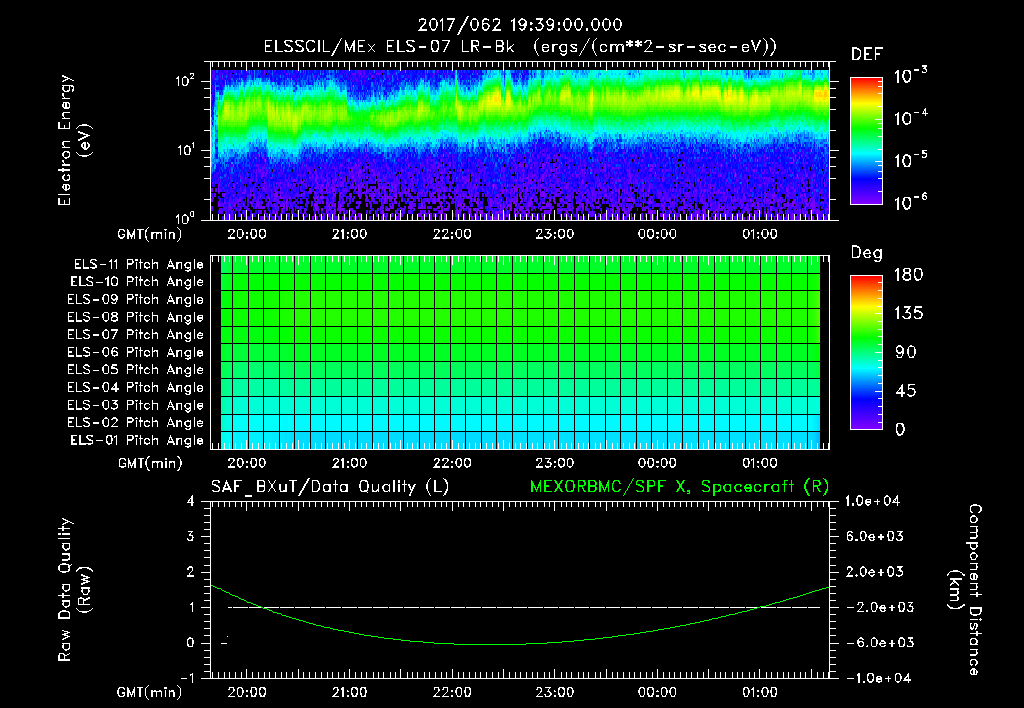Click the 45 value on Deg scale
This screenshot has height=708, width=1024.
tap(904, 391)
